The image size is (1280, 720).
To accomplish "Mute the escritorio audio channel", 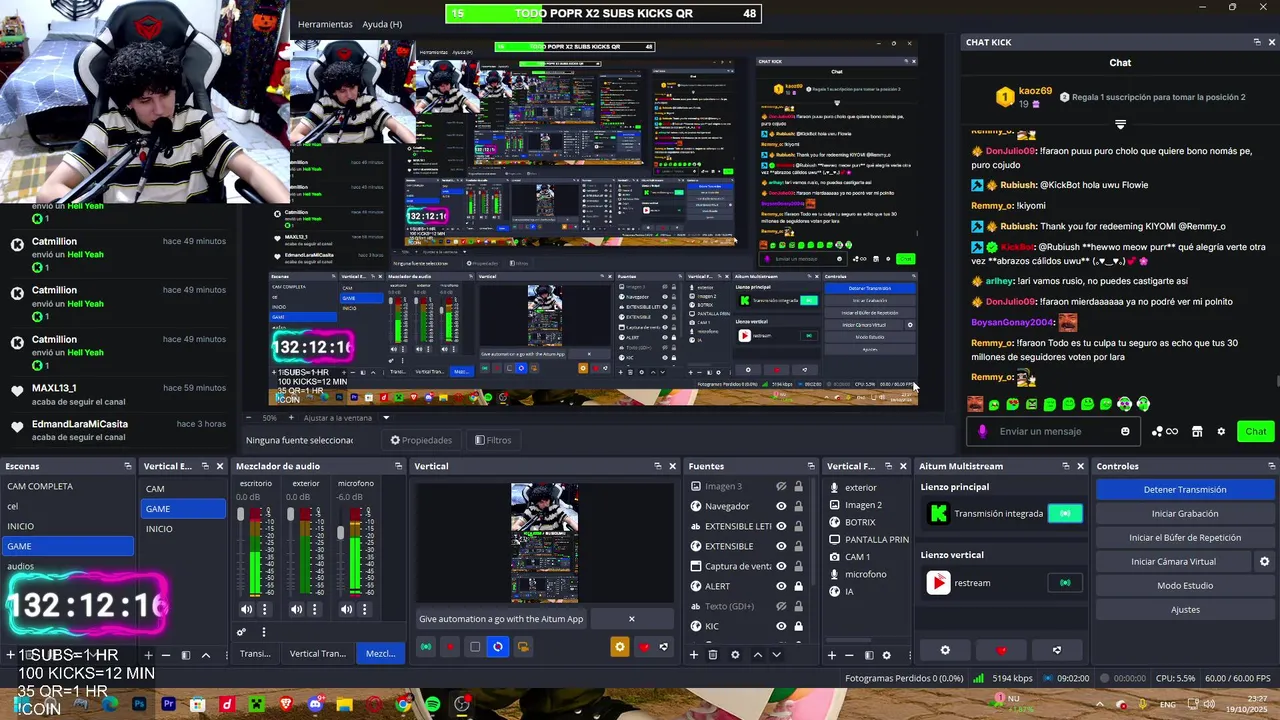I will [x=246, y=609].
